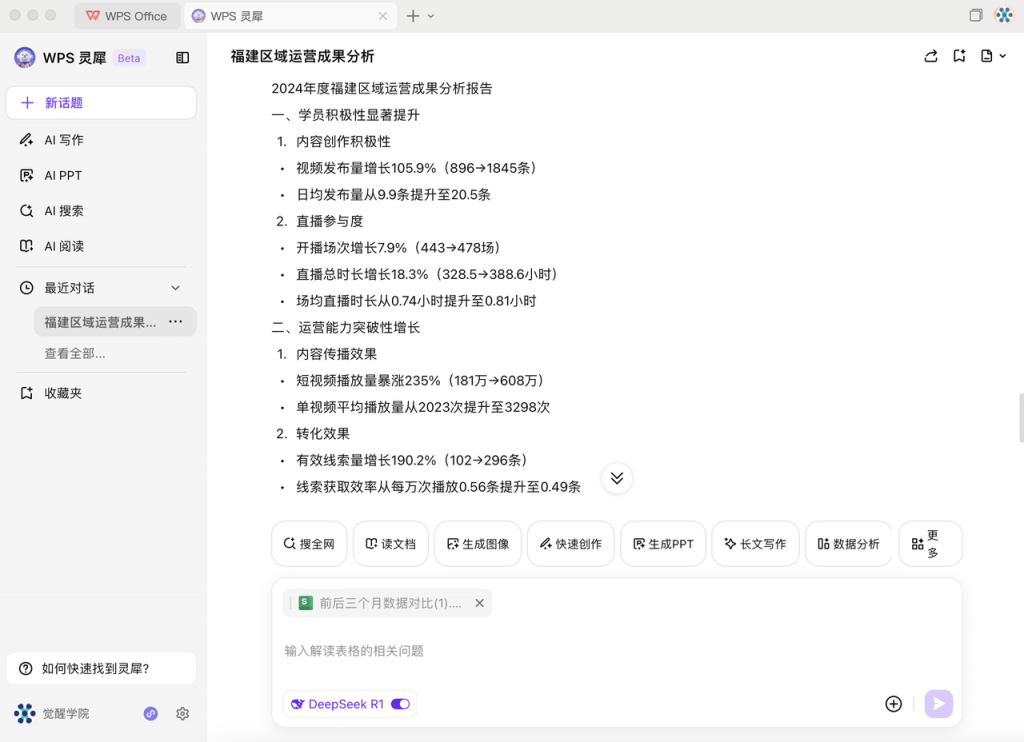Click the DeepSeek R1 whale icon
The height and width of the screenshot is (742, 1024).
point(298,704)
